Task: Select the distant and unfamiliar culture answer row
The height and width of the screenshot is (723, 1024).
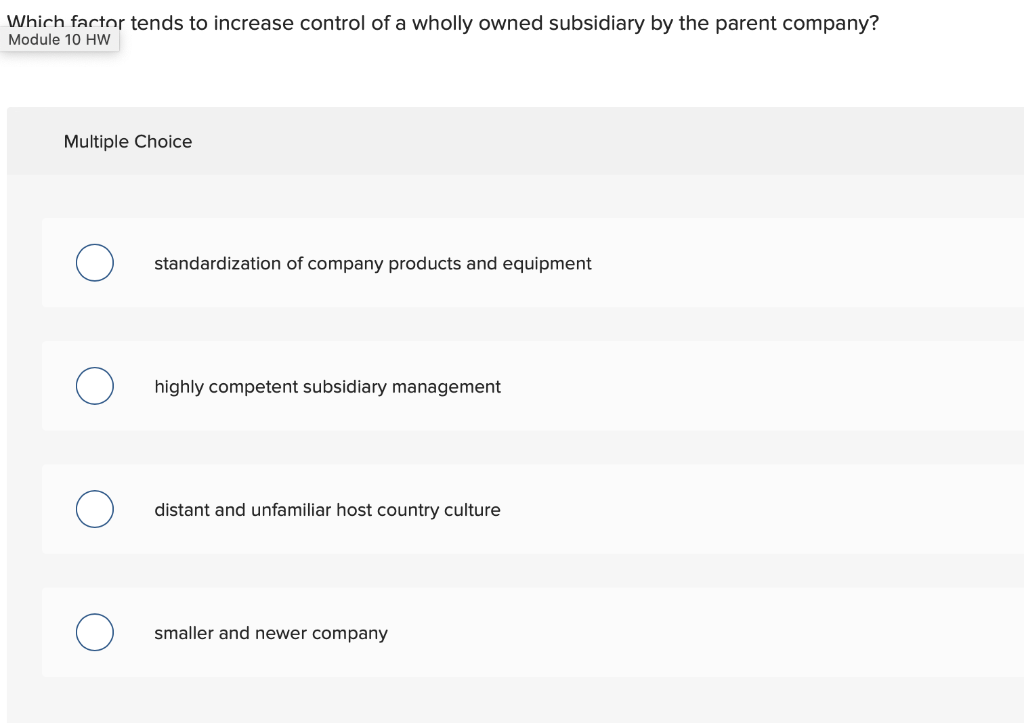Action: click(328, 510)
